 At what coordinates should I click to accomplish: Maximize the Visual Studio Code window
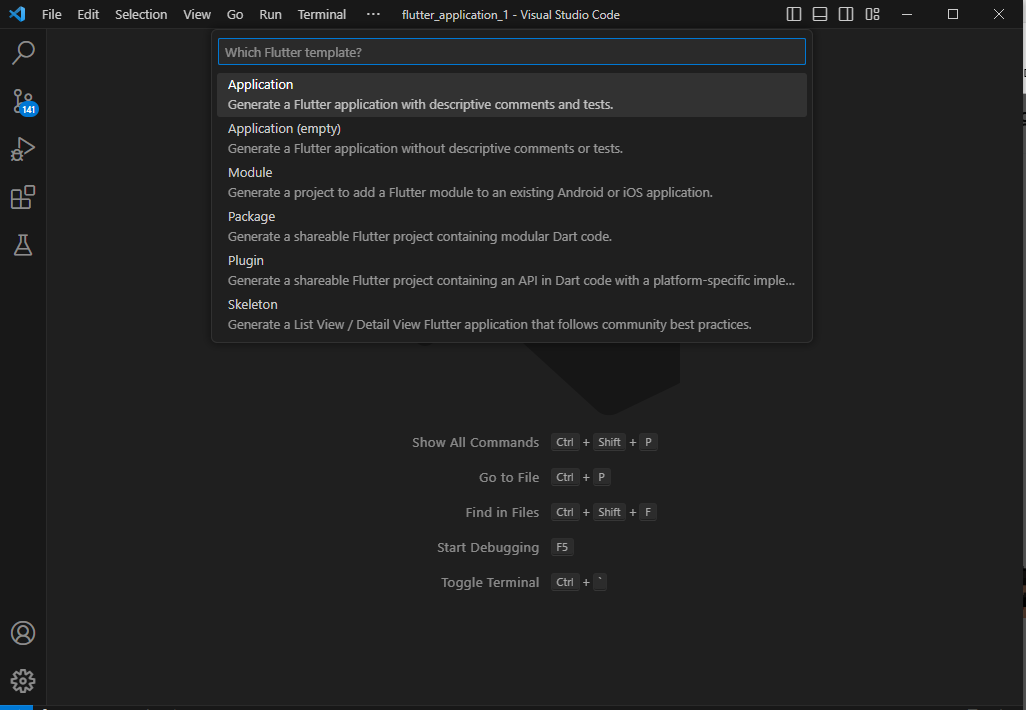coord(953,14)
